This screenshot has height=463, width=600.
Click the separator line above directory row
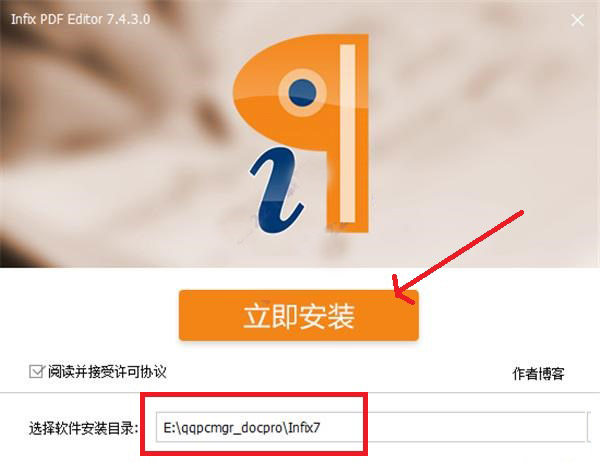click(300, 392)
